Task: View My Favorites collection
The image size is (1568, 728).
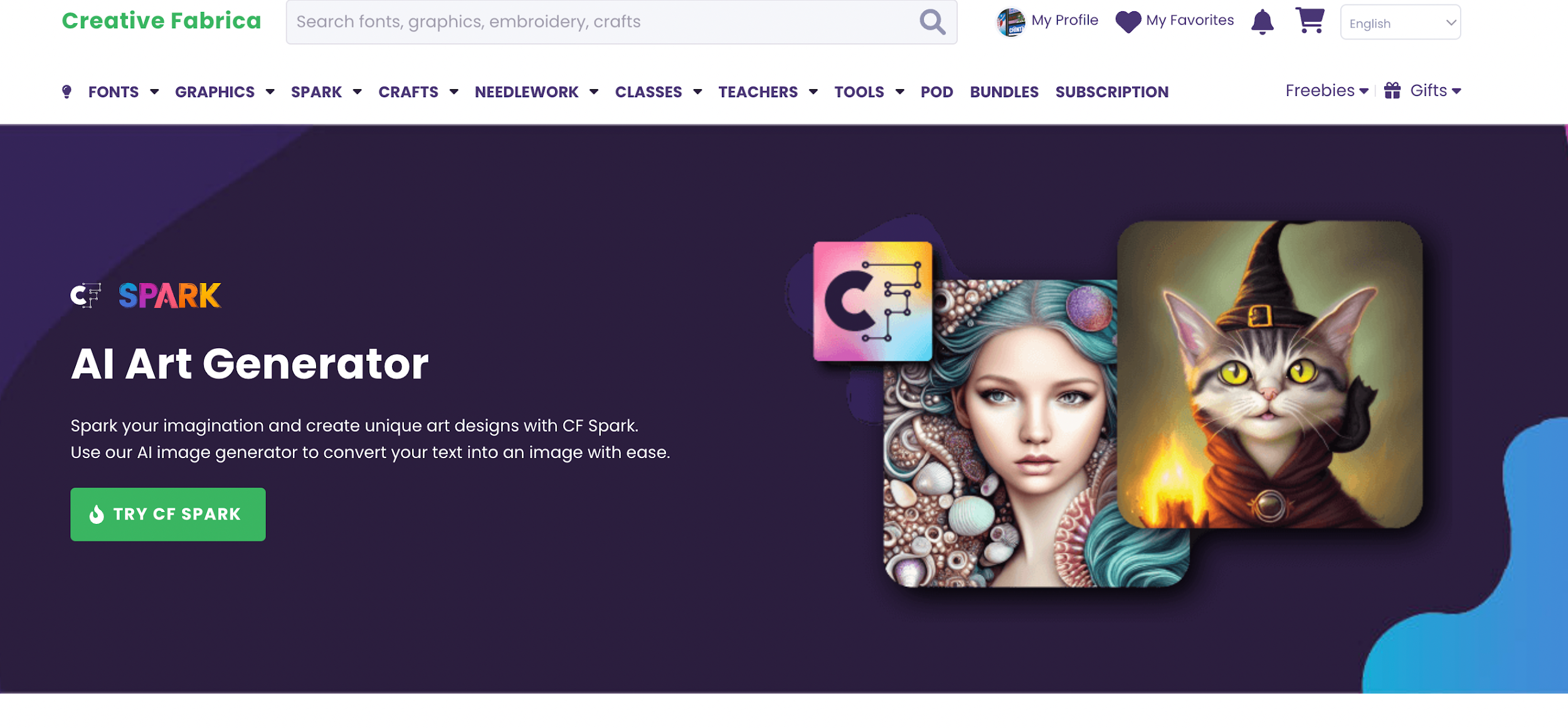Action: click(1177, 22)
